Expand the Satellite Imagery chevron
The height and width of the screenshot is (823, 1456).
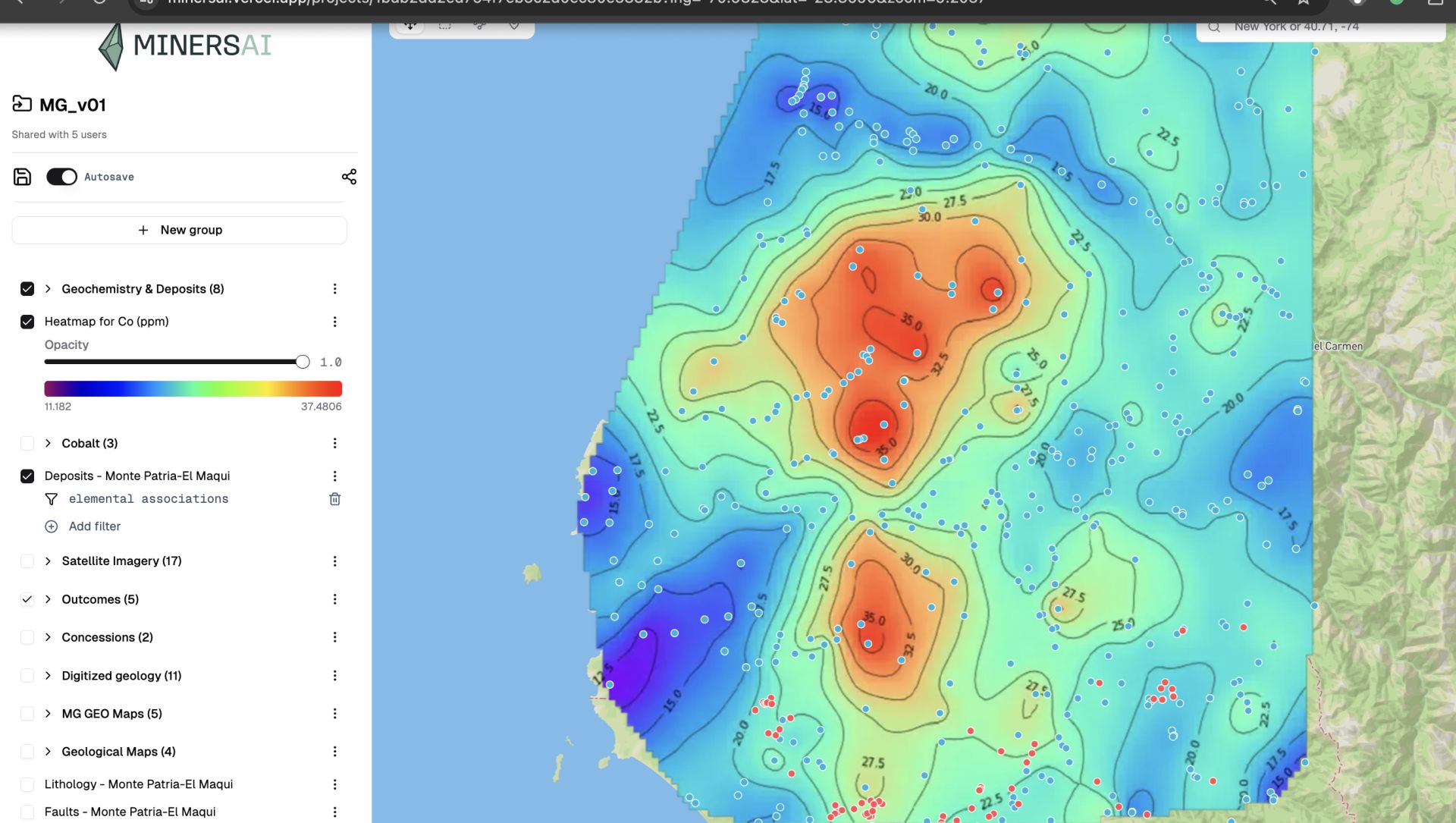(48, 561)
